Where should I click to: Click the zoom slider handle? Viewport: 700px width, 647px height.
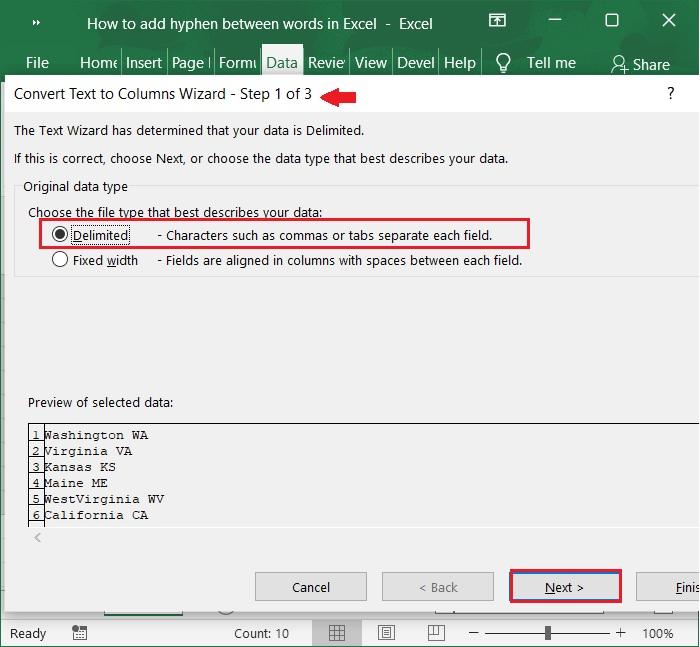[548, 633]
